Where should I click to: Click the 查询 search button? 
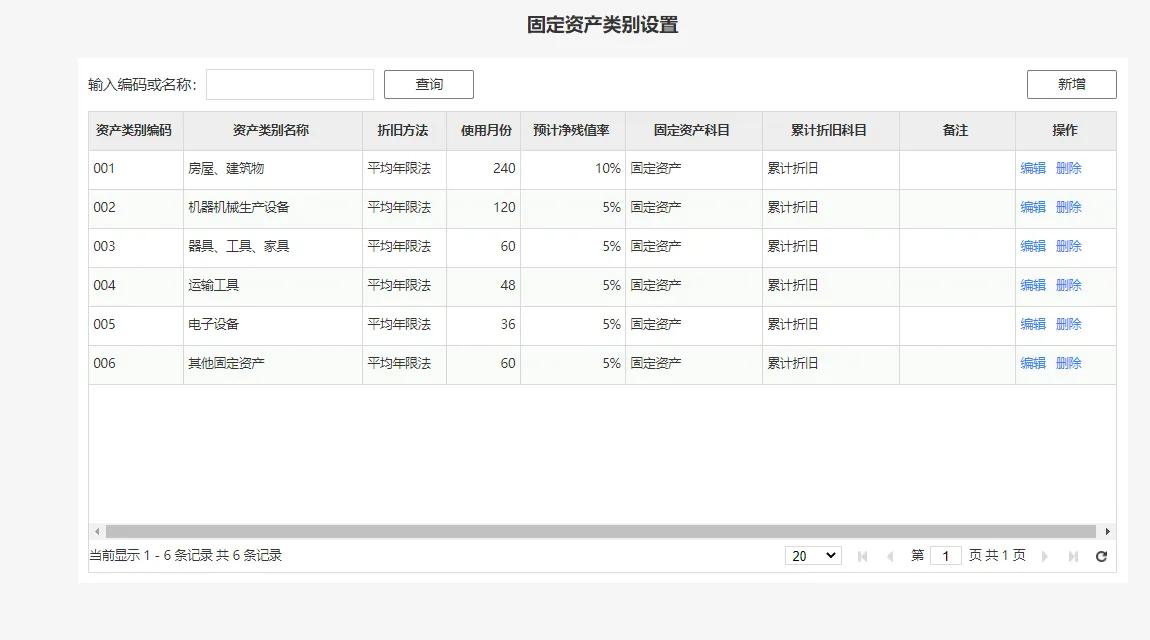pyautogui.click(x=428, y=84)
